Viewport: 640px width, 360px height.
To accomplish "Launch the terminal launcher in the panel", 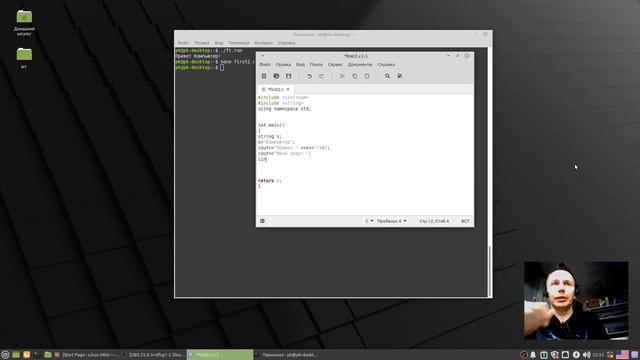I will 37,355.
